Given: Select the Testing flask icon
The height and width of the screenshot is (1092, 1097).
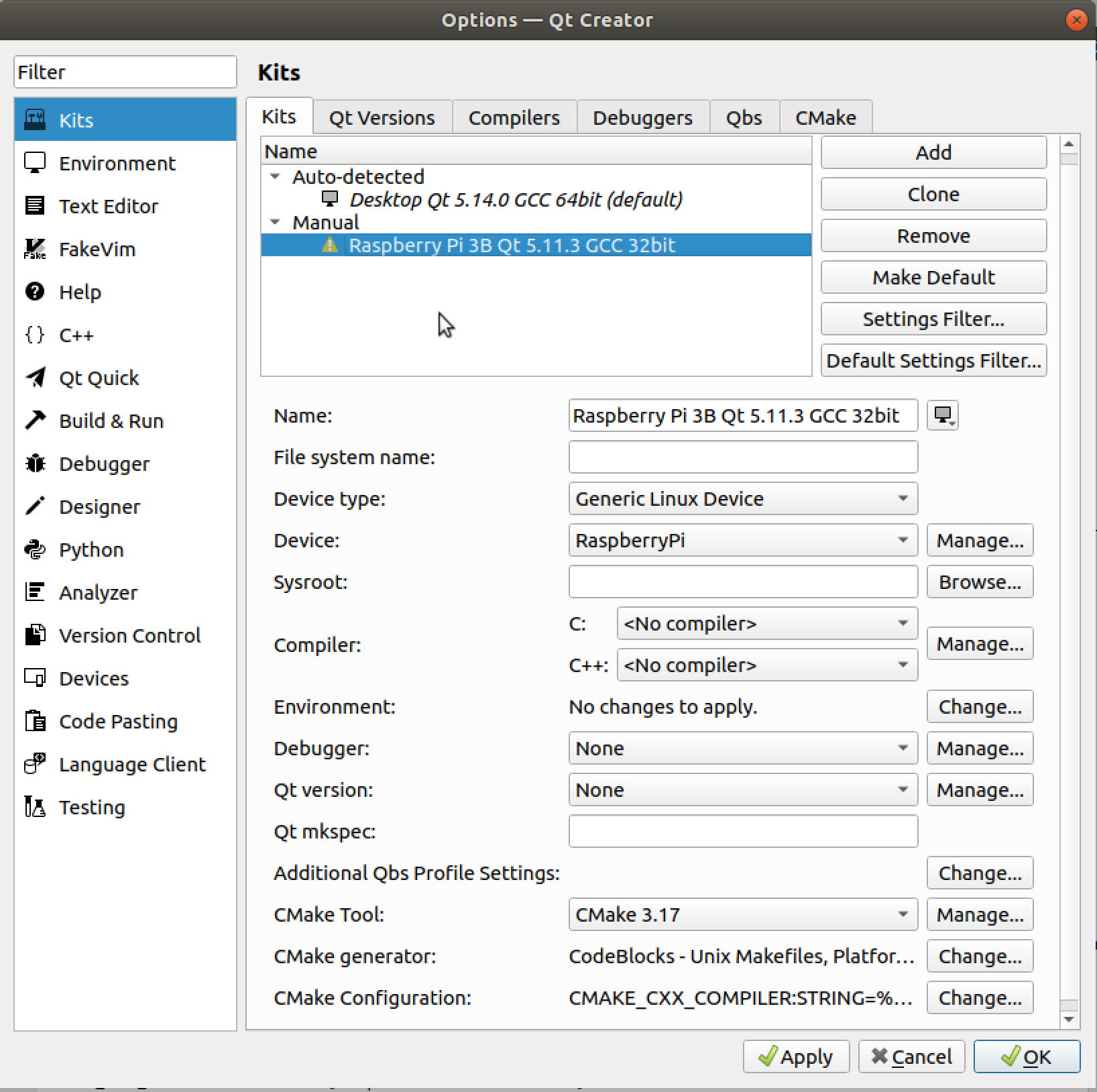Looking at the screenshot, I should click(35, 808).
